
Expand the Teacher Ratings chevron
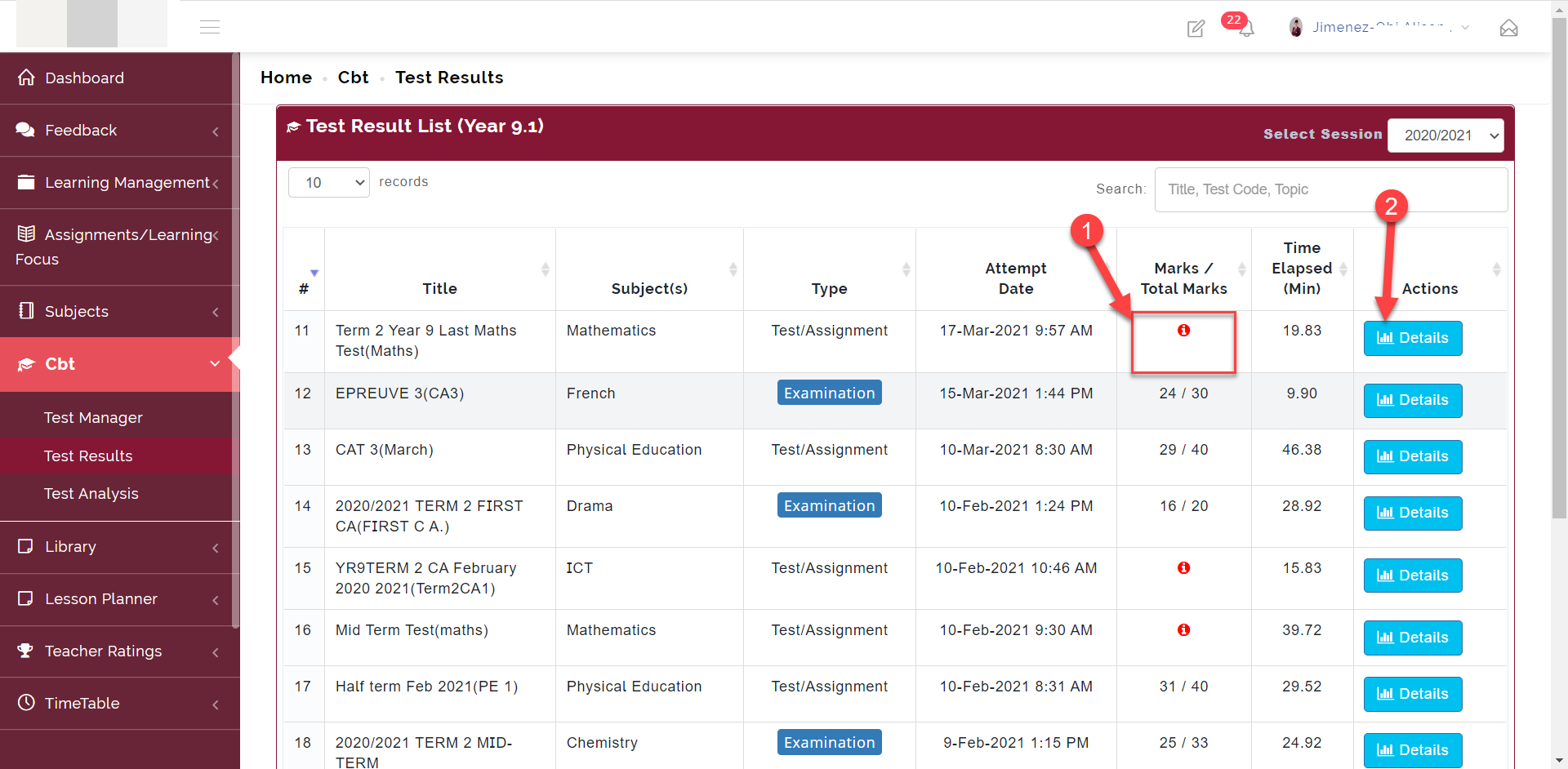click(216, 652)
